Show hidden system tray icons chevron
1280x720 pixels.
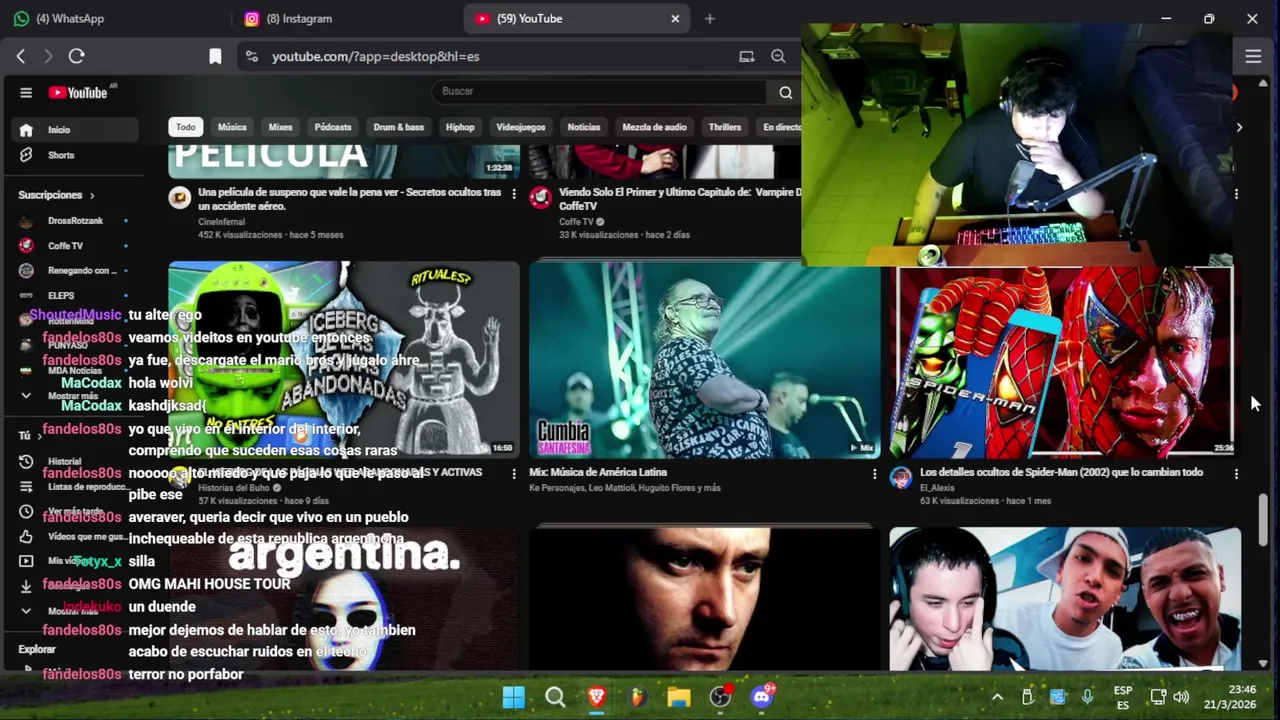tap(997, 697)
